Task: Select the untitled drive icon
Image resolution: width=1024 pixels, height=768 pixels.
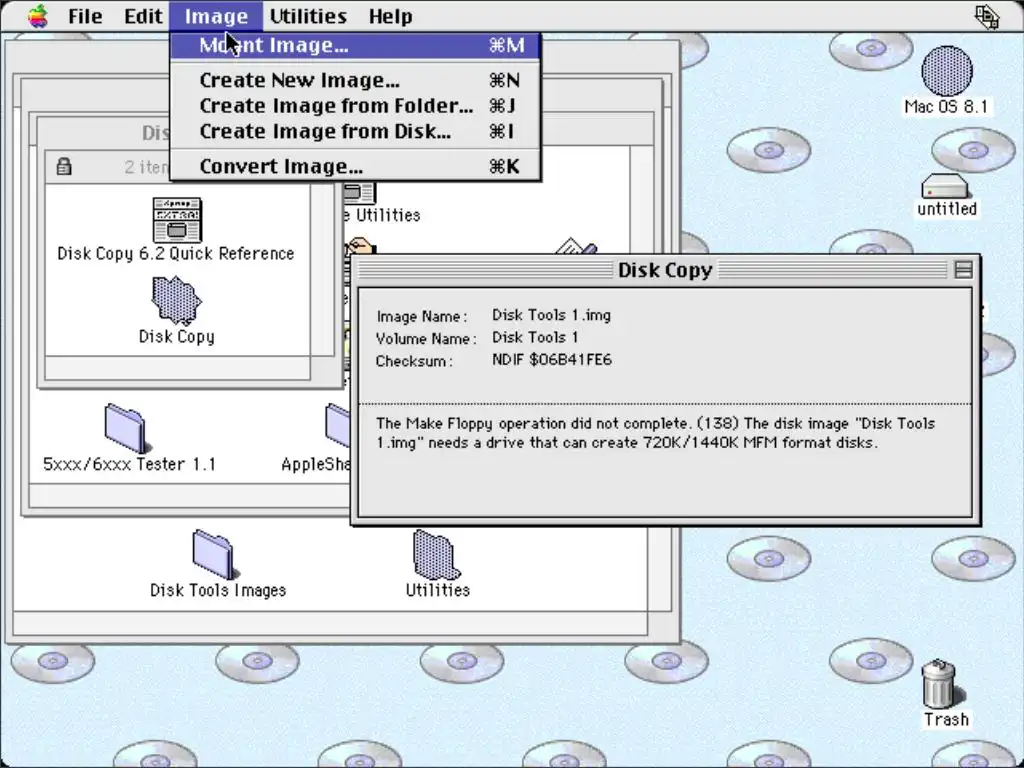Action: click(944, 186)
